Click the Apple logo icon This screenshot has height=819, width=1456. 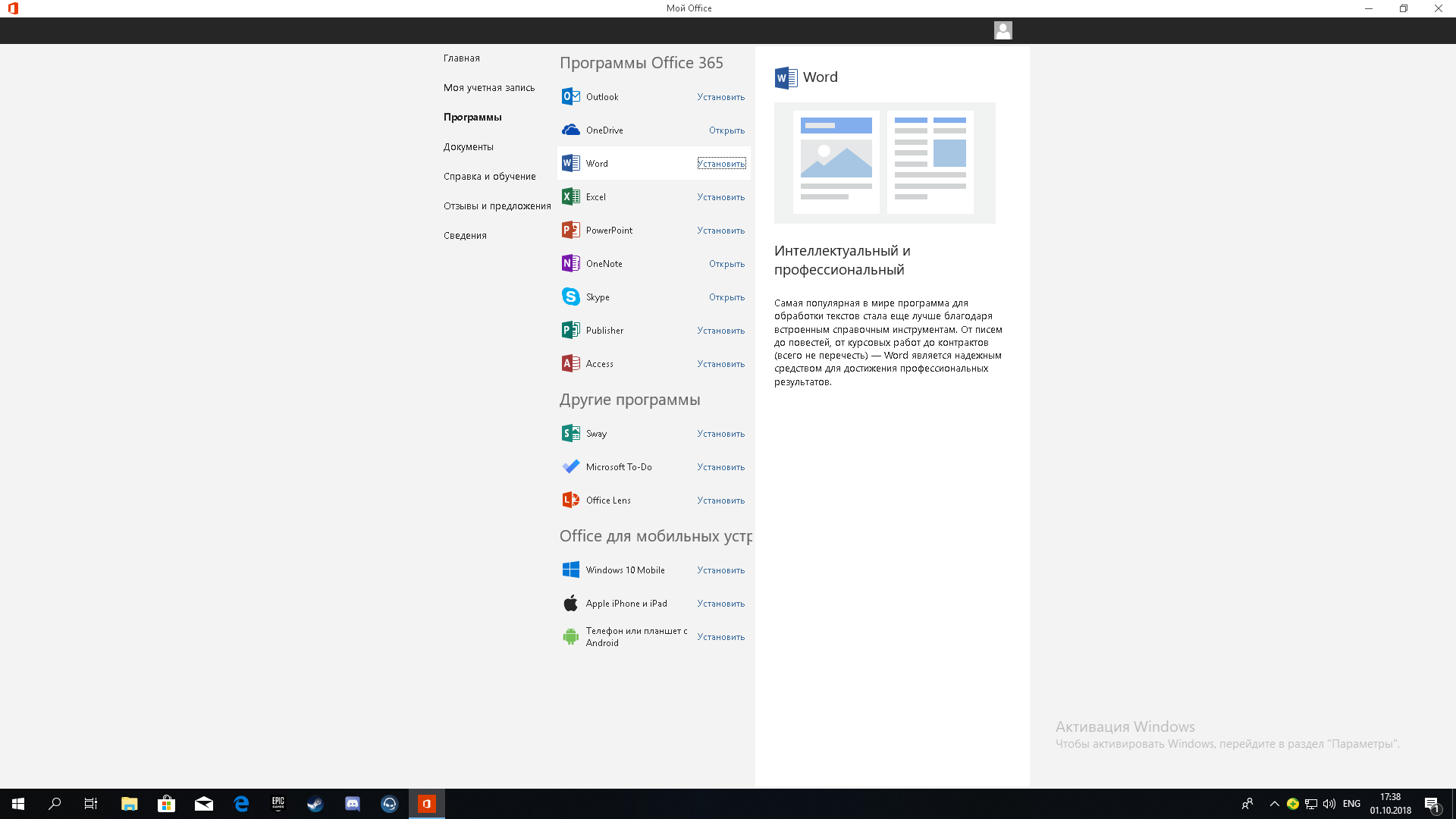(x=570, y=604)
